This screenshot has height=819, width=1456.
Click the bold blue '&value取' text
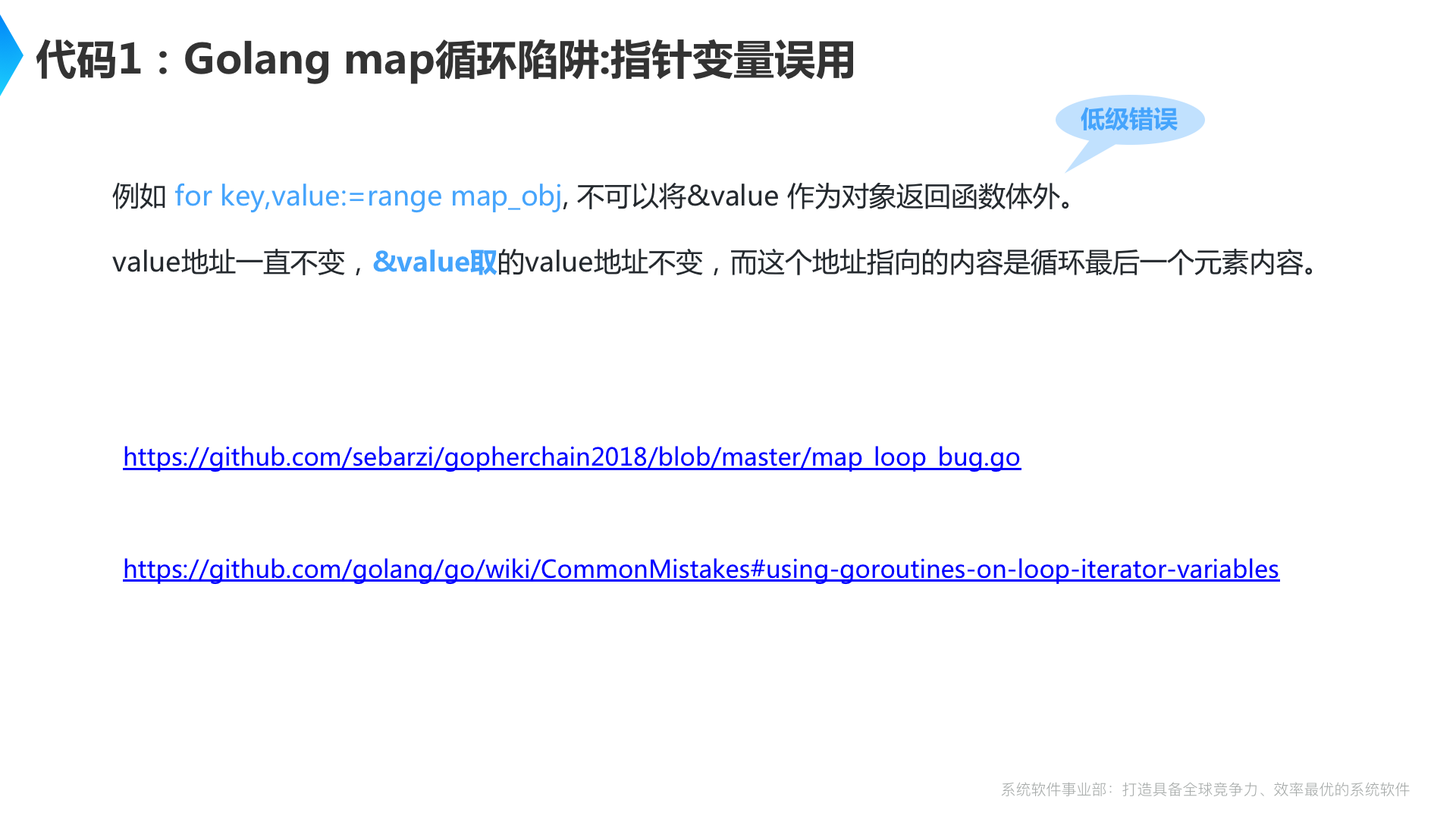click(x=435, y=262)
